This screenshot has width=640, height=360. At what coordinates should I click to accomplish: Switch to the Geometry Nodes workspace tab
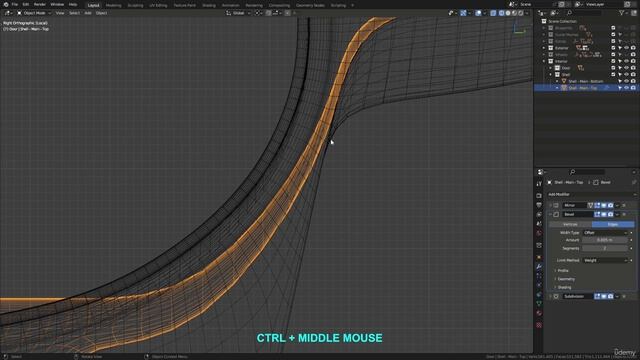pyautogui.click(x=310, y=5)
